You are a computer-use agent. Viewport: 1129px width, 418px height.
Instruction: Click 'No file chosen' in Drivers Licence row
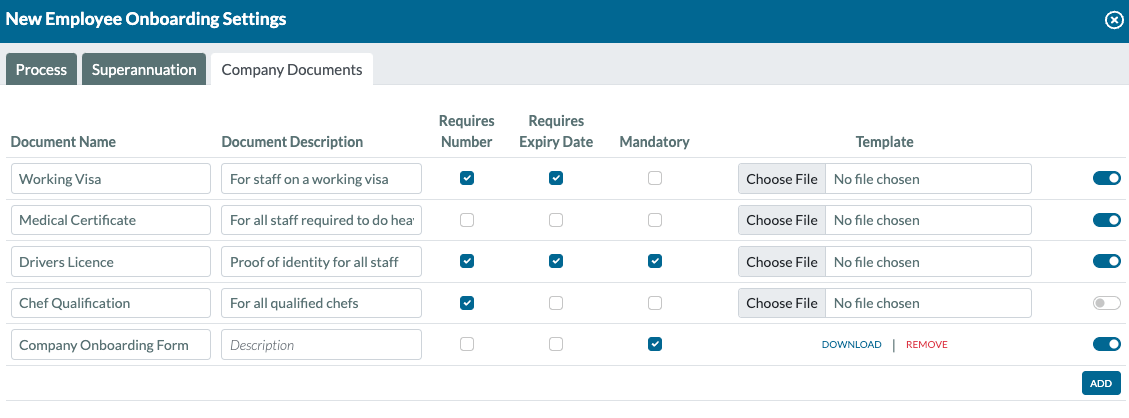[876, 262]
